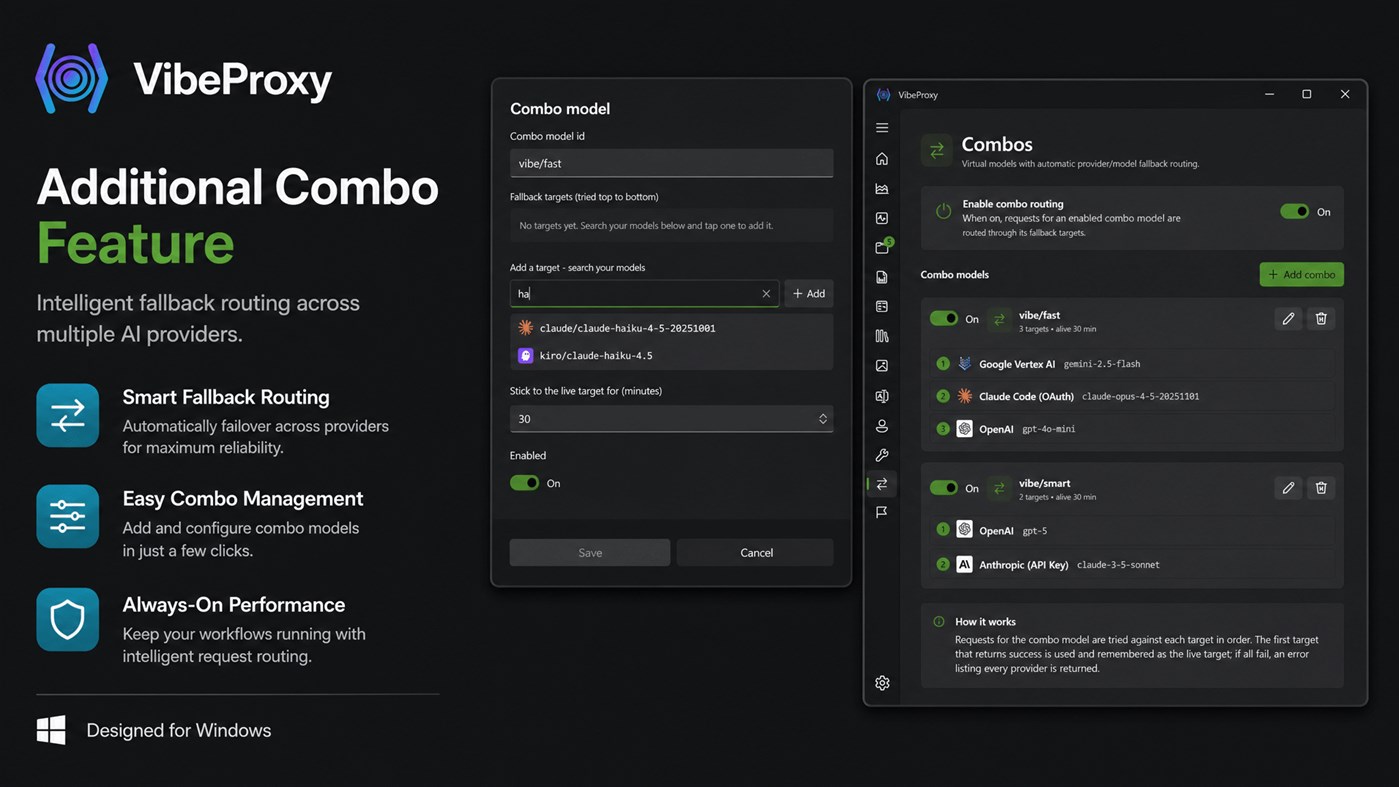This screenshot has width=1399, height=787.
Task: Click the search your models input field
Action: pyautogui.click(x=644, y=294)
